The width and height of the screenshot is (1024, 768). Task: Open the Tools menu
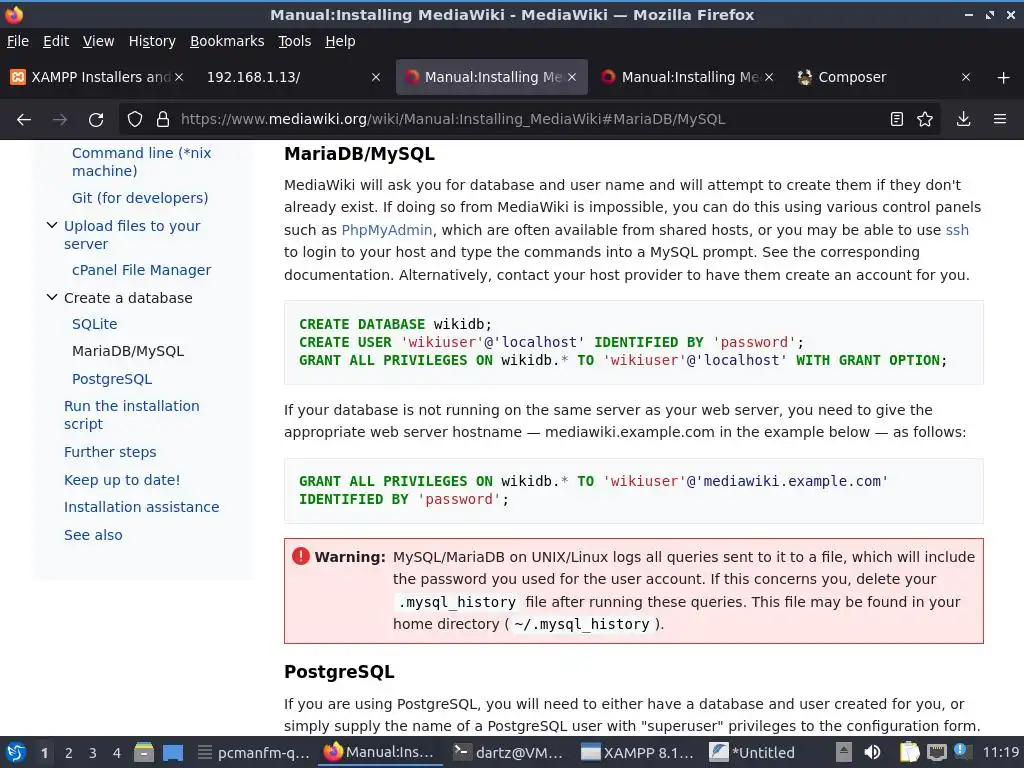[x=295, y=41]
